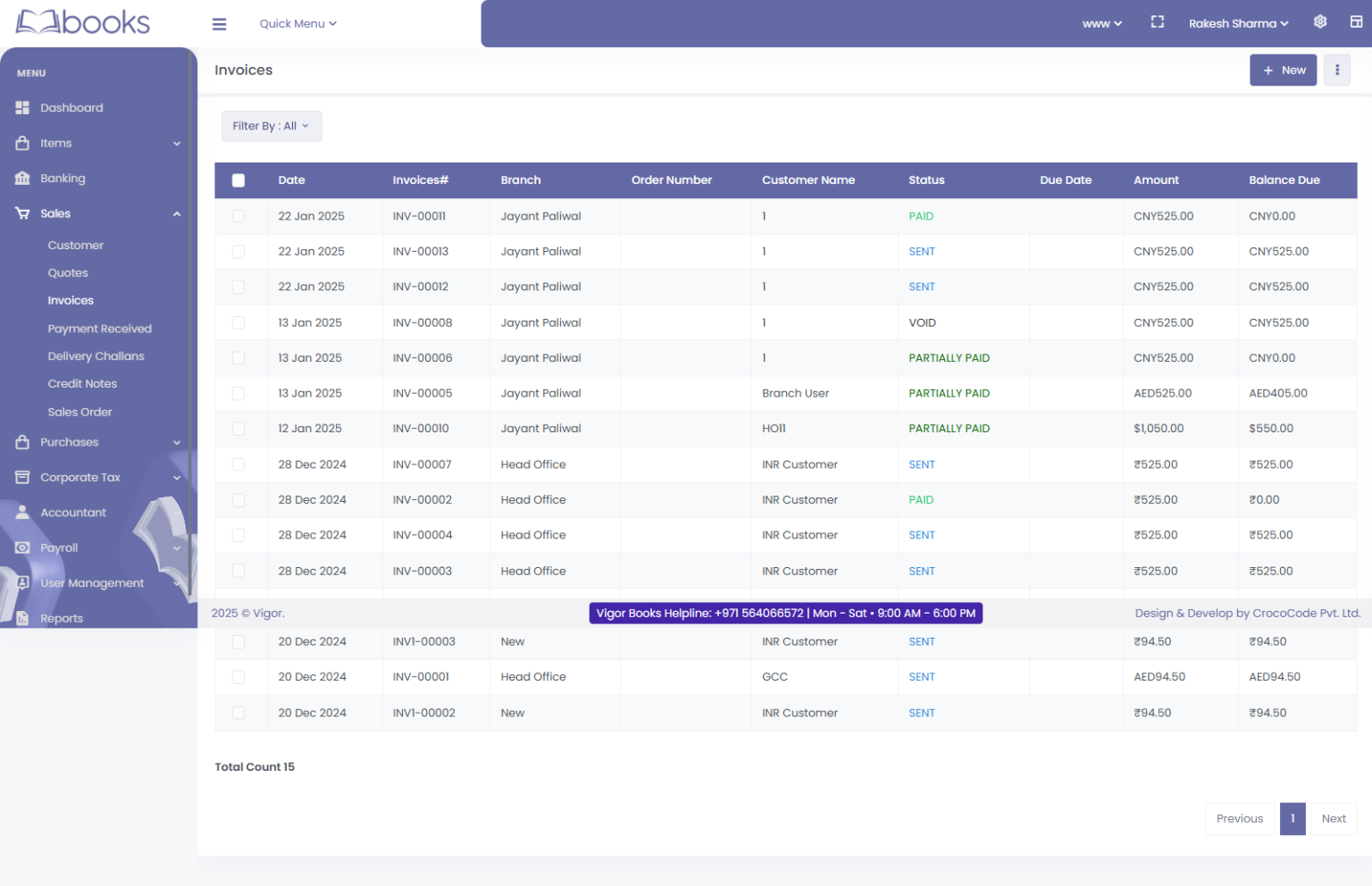Open Customer under Sales menu

pos(76,246)
